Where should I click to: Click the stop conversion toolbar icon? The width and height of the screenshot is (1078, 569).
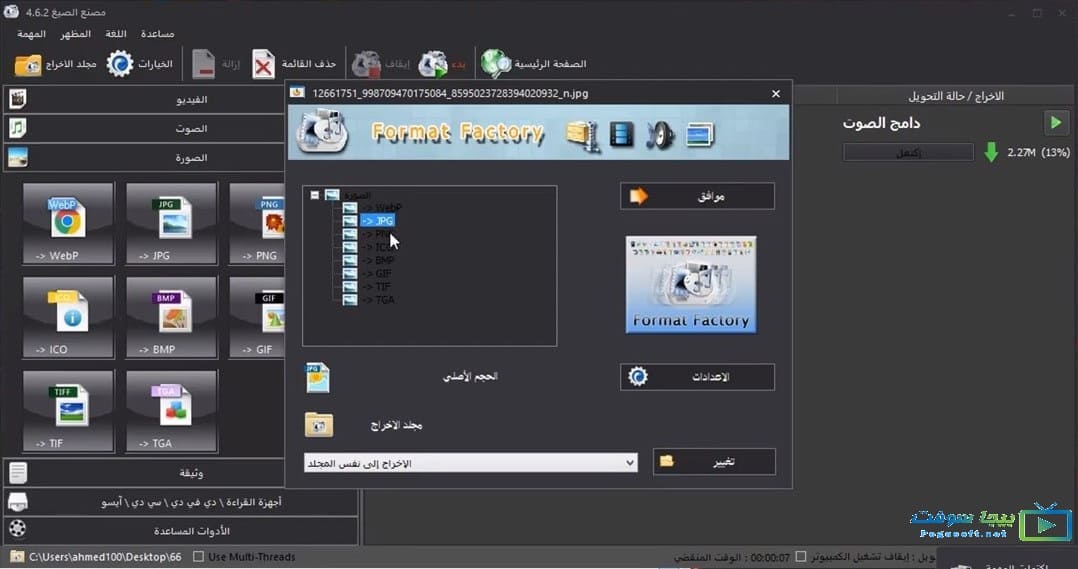click(x=366, y=64)
